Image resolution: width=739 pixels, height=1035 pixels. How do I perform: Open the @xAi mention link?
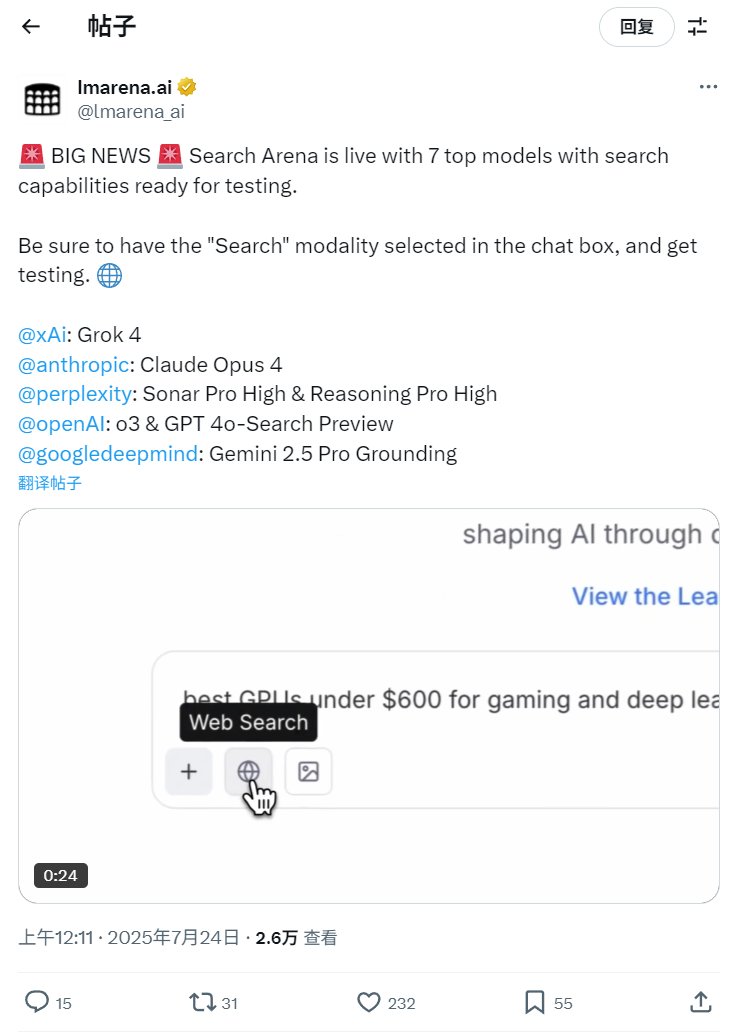(x=42, y=335)
